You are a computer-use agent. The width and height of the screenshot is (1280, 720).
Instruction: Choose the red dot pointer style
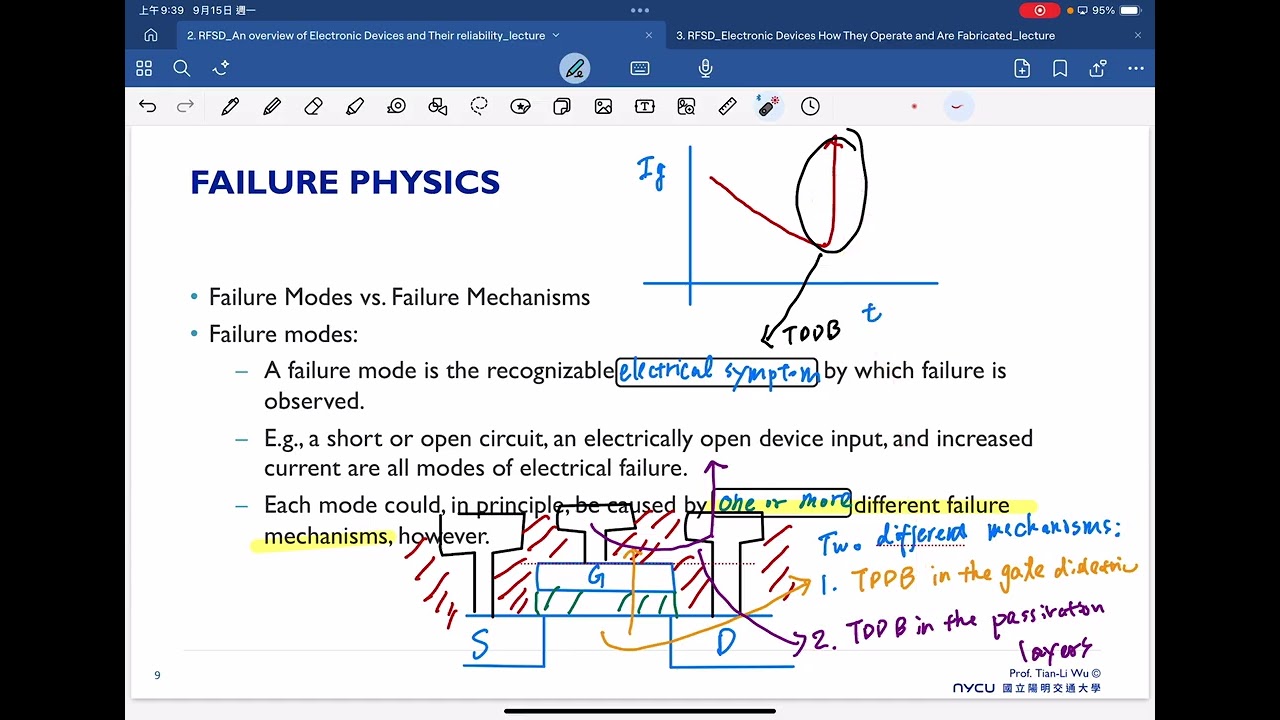pyautogui.click(x=914, y=106)
